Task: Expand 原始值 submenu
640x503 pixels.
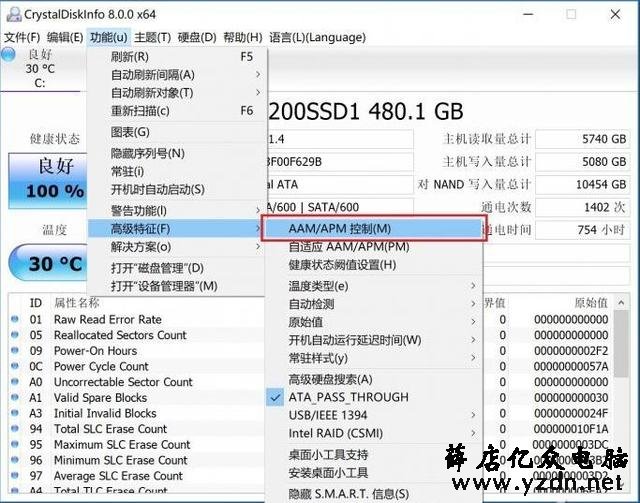Action: [373, 322]
